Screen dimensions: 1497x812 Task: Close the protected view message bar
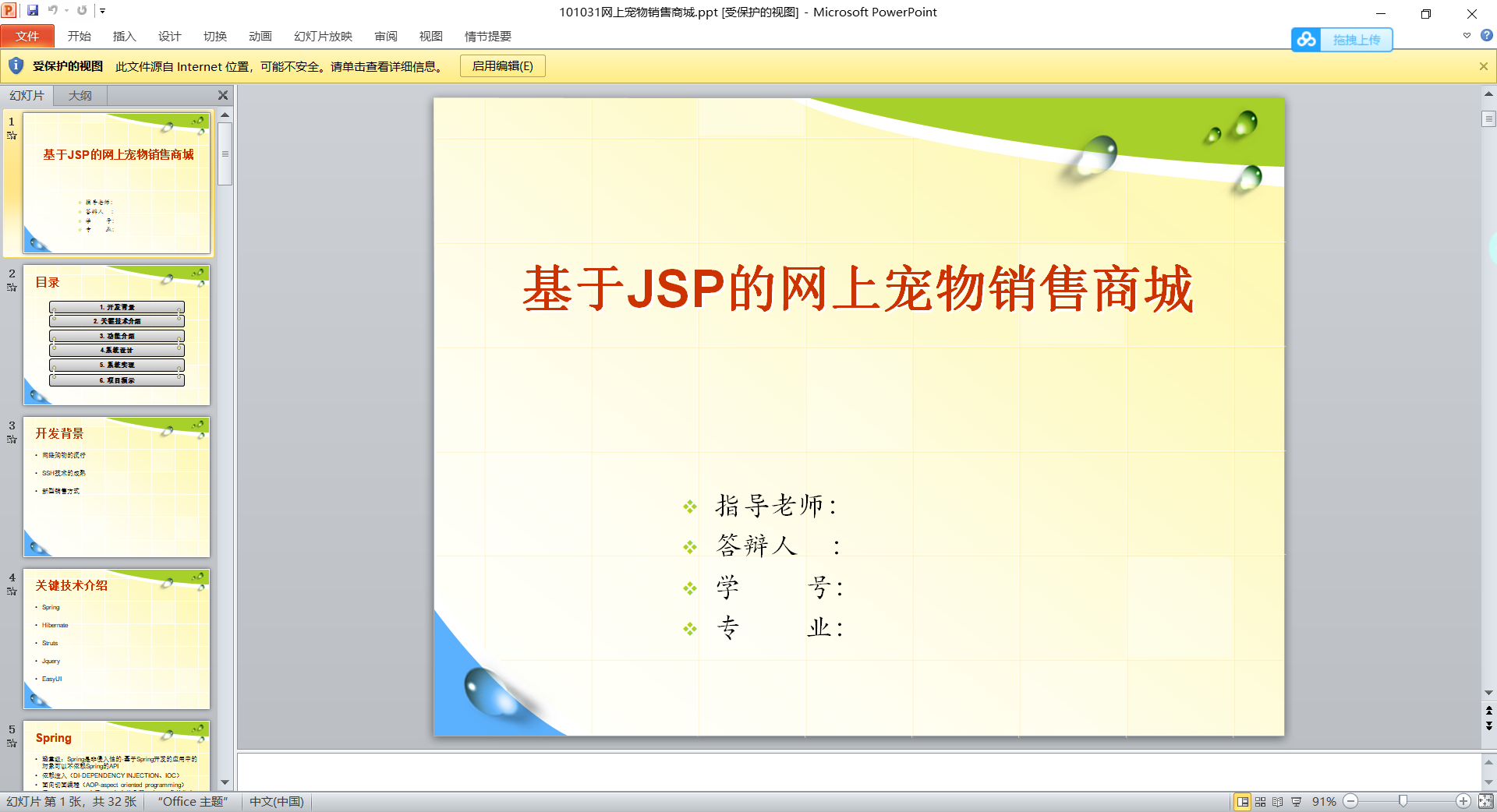[x=1483, y=66]
